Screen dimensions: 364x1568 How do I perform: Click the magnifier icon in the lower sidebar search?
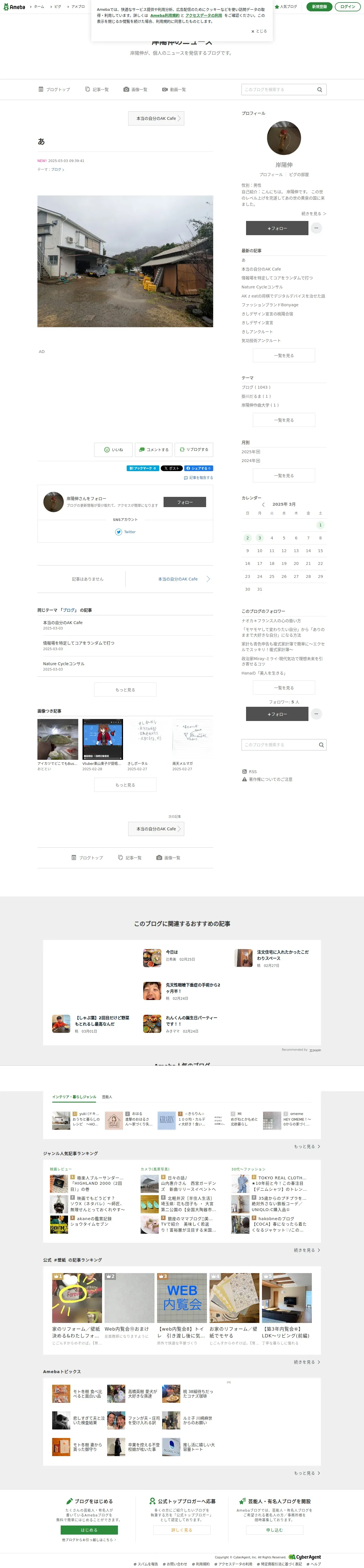[321, 744]
